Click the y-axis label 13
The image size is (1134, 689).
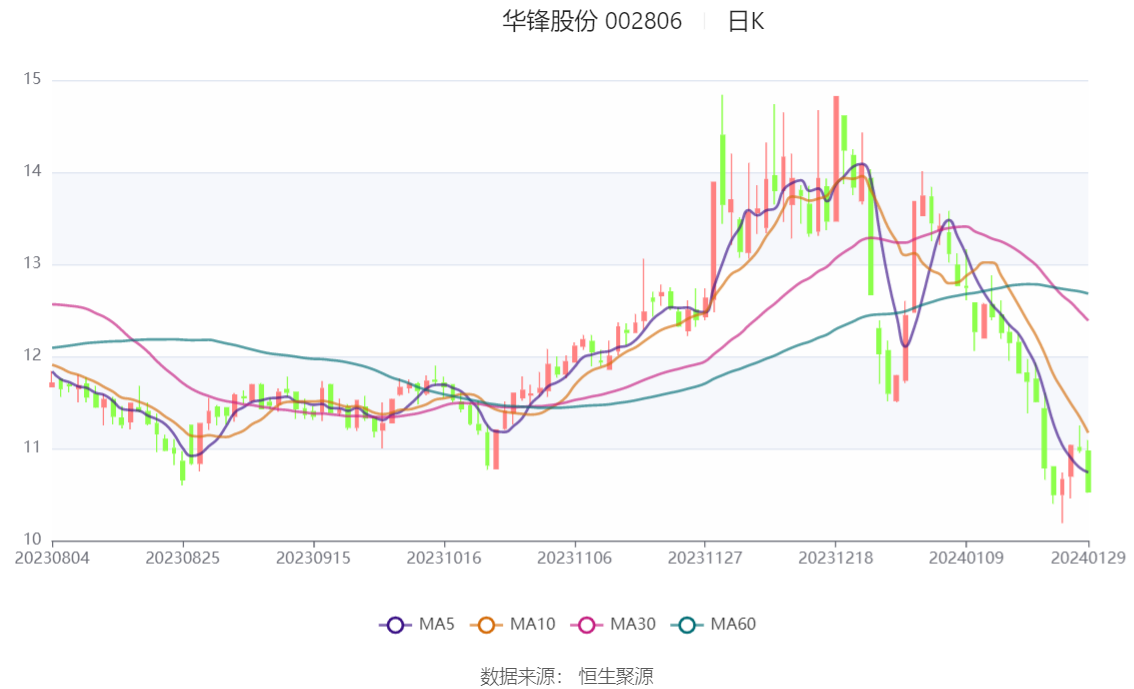(32, 263)
